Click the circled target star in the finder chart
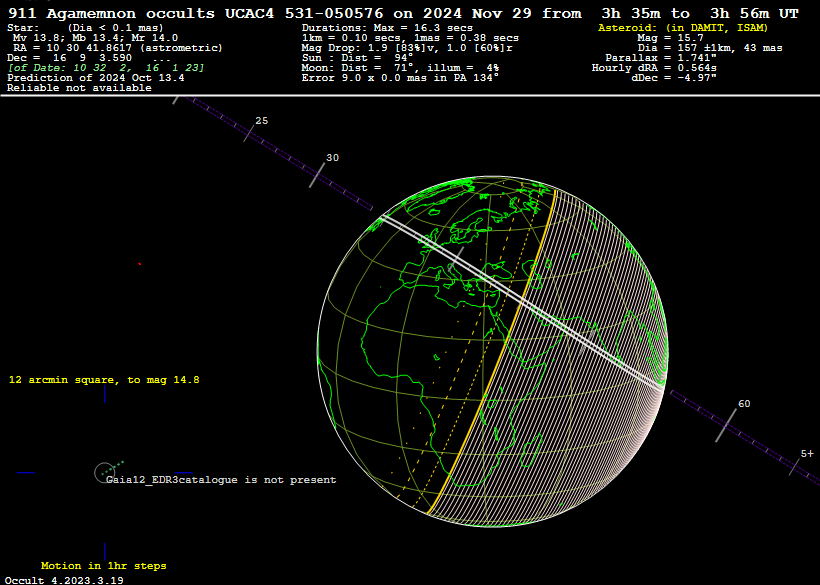The width and height of the screenshot is (820, 585). click(104, 473)
